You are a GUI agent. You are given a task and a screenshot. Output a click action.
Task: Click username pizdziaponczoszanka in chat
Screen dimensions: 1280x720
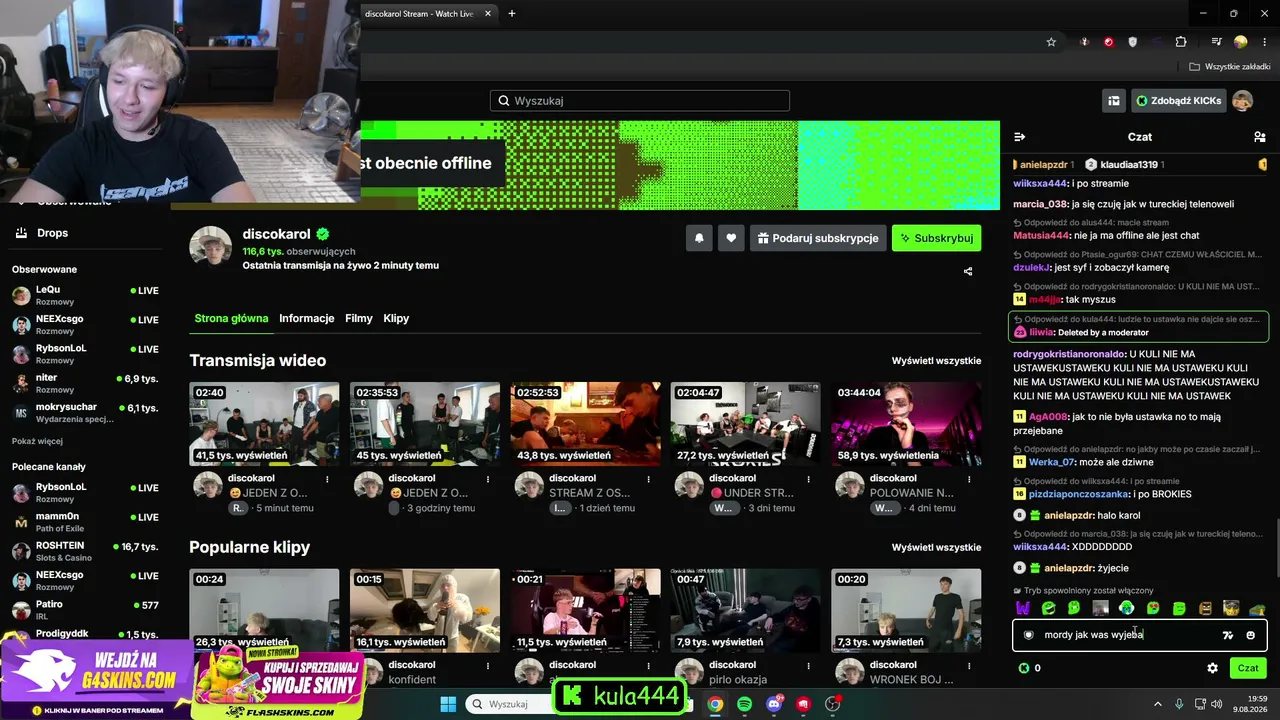pos(1079,494)
